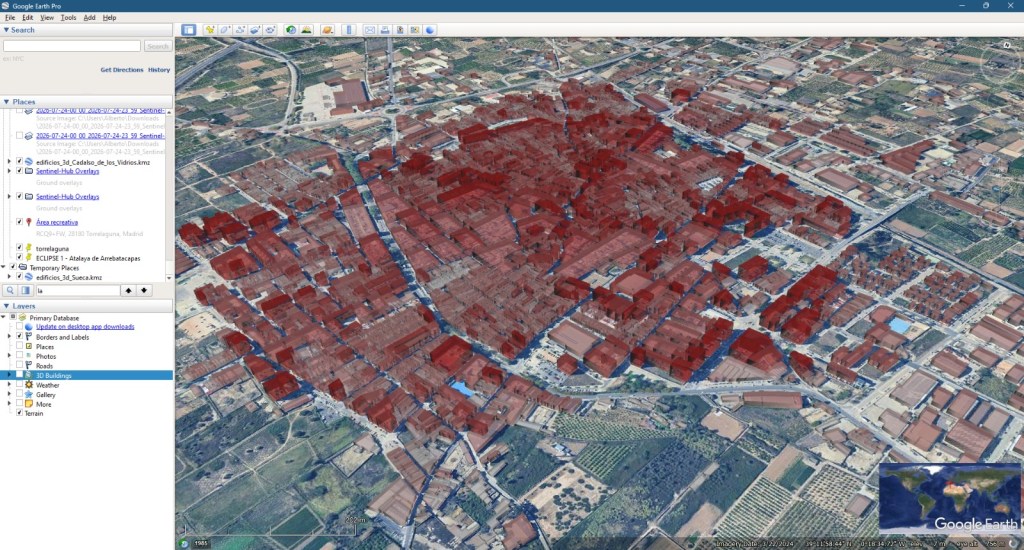The image size is (1024, 550).
Task: Open the planet switcher (Saturn icon)
Action: pos(328,29)
